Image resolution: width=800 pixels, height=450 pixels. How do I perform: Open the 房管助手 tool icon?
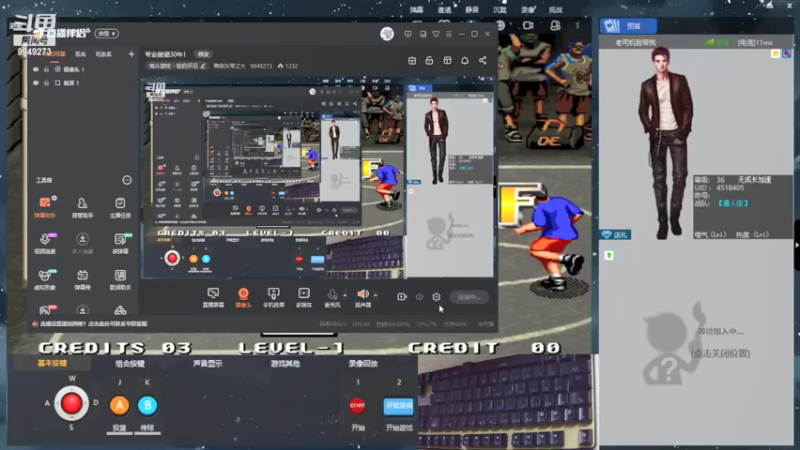click(x=82, y=207)
